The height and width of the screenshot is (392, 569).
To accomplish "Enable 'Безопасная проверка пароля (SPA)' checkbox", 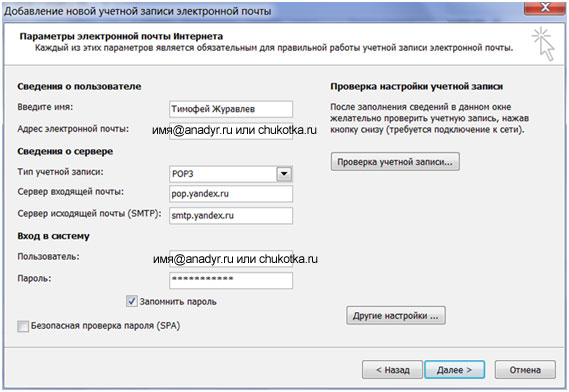I will [23, 326].
